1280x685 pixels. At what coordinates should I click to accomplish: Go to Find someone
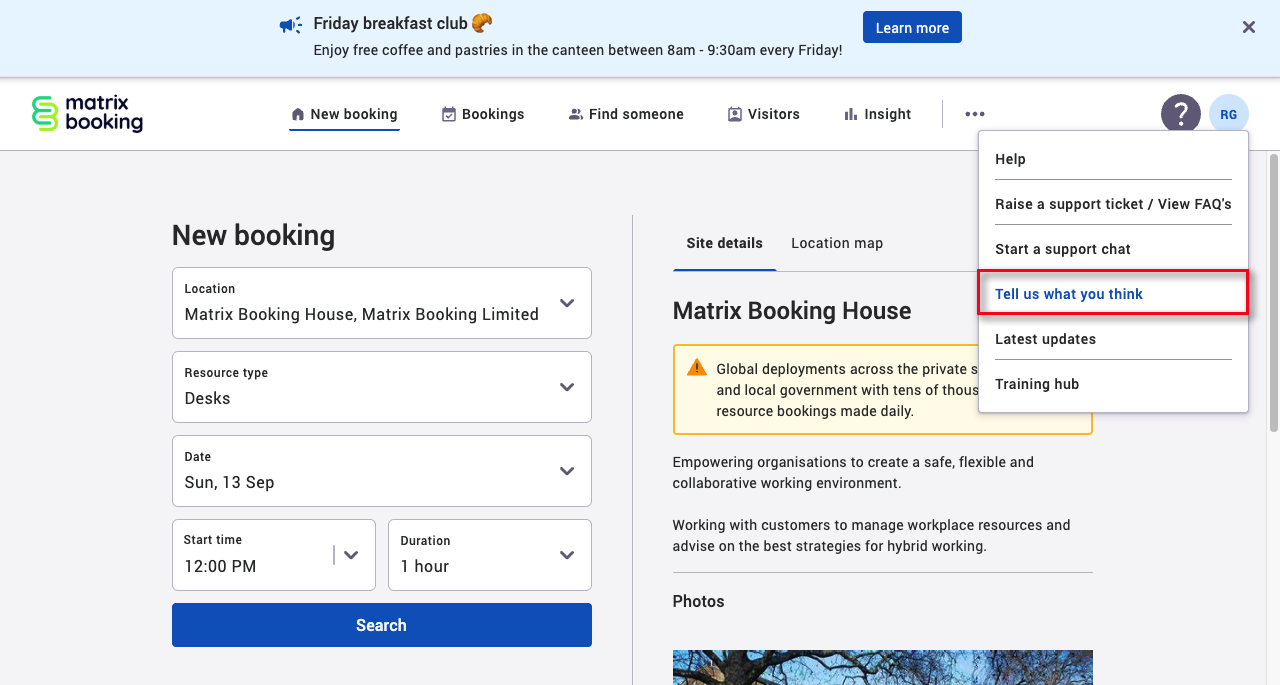point(626,114)
